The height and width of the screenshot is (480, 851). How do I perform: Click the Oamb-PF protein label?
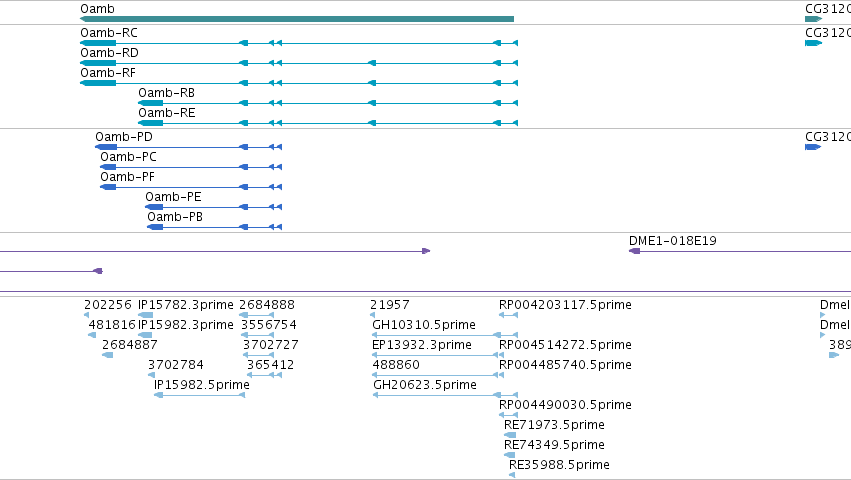pyautogui.click(x=127, y=177)
